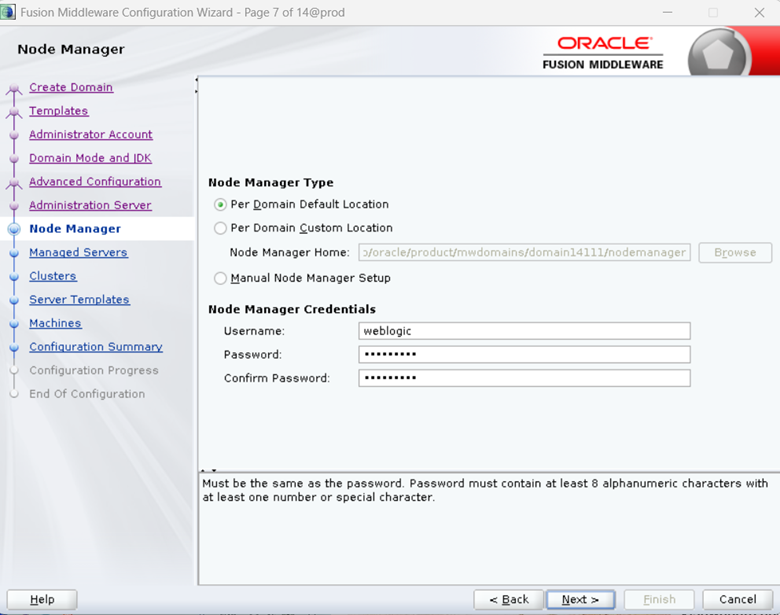Close the wizard window
The height and width of the screenshot is (615, 780).
click(759, 12)
